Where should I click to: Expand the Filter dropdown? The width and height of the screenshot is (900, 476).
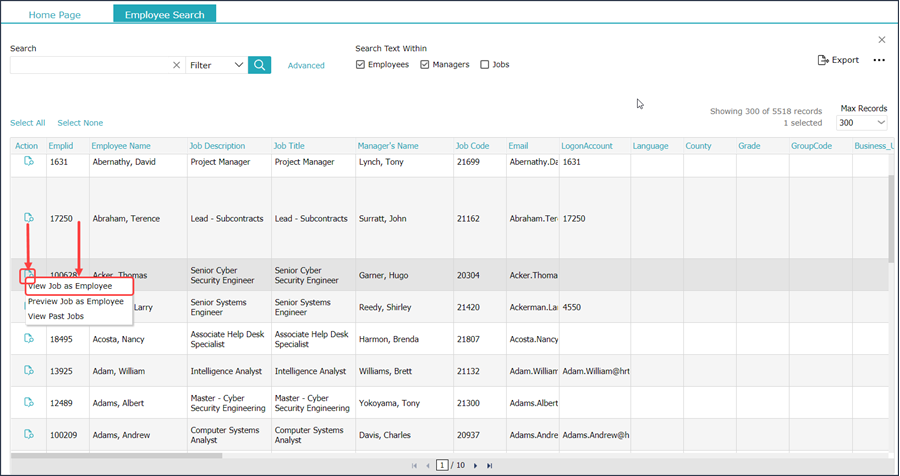[216, 65]
